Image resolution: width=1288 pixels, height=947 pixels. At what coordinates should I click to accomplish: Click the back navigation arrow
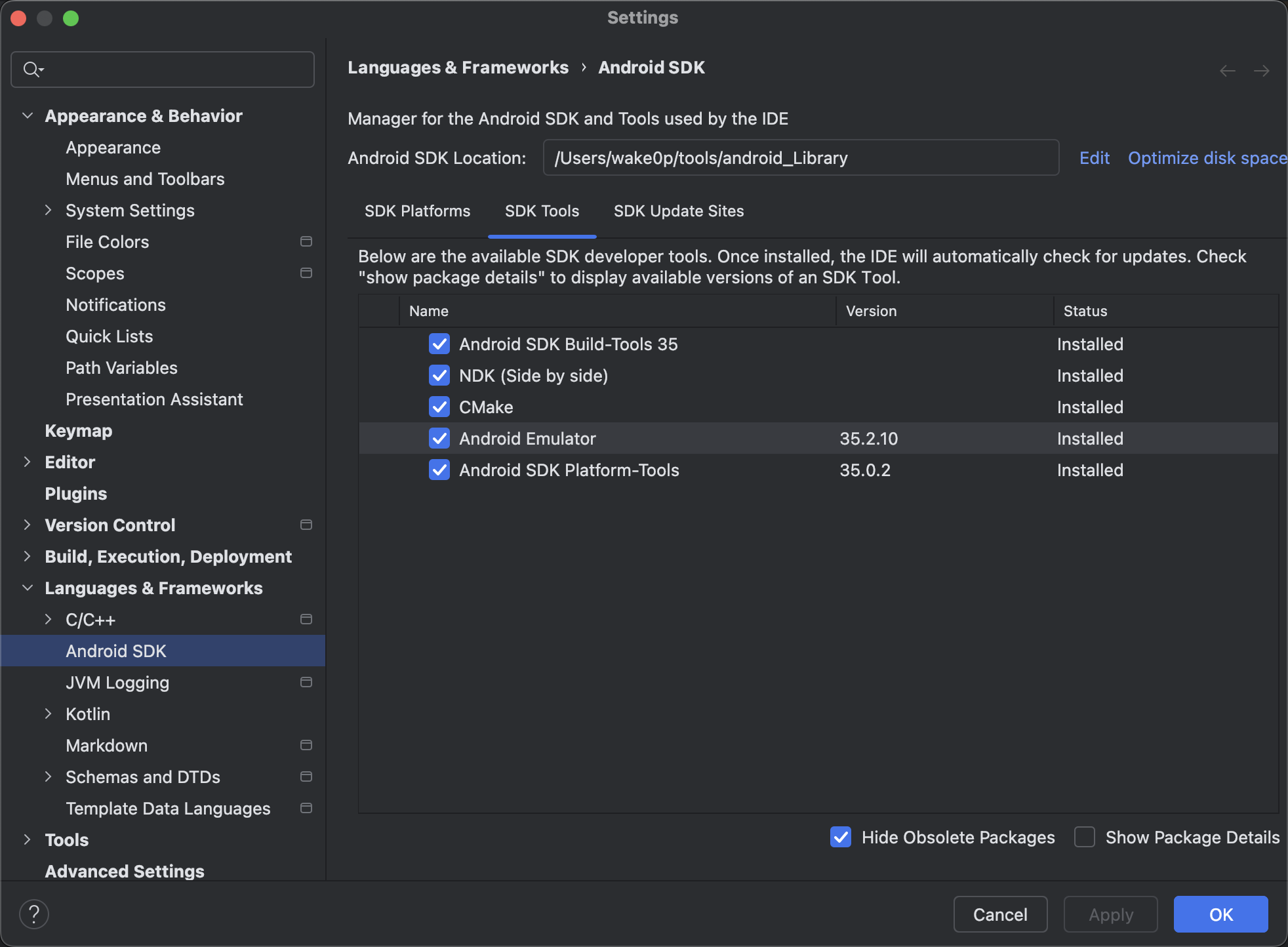pyautogui.click(x=1228, y=70)
